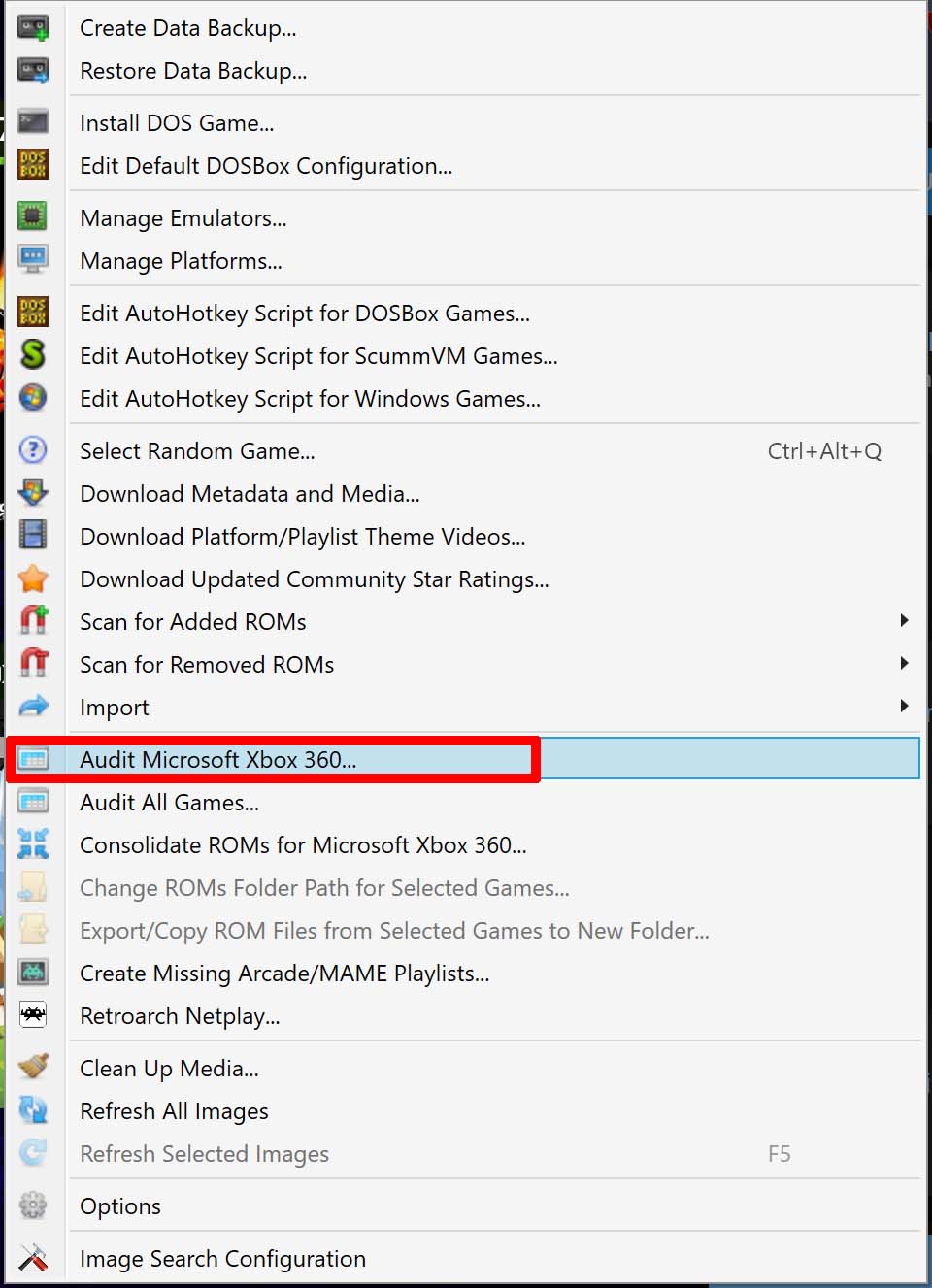Click the chip icon next to Manage Emulators

[x=33, y=217]
